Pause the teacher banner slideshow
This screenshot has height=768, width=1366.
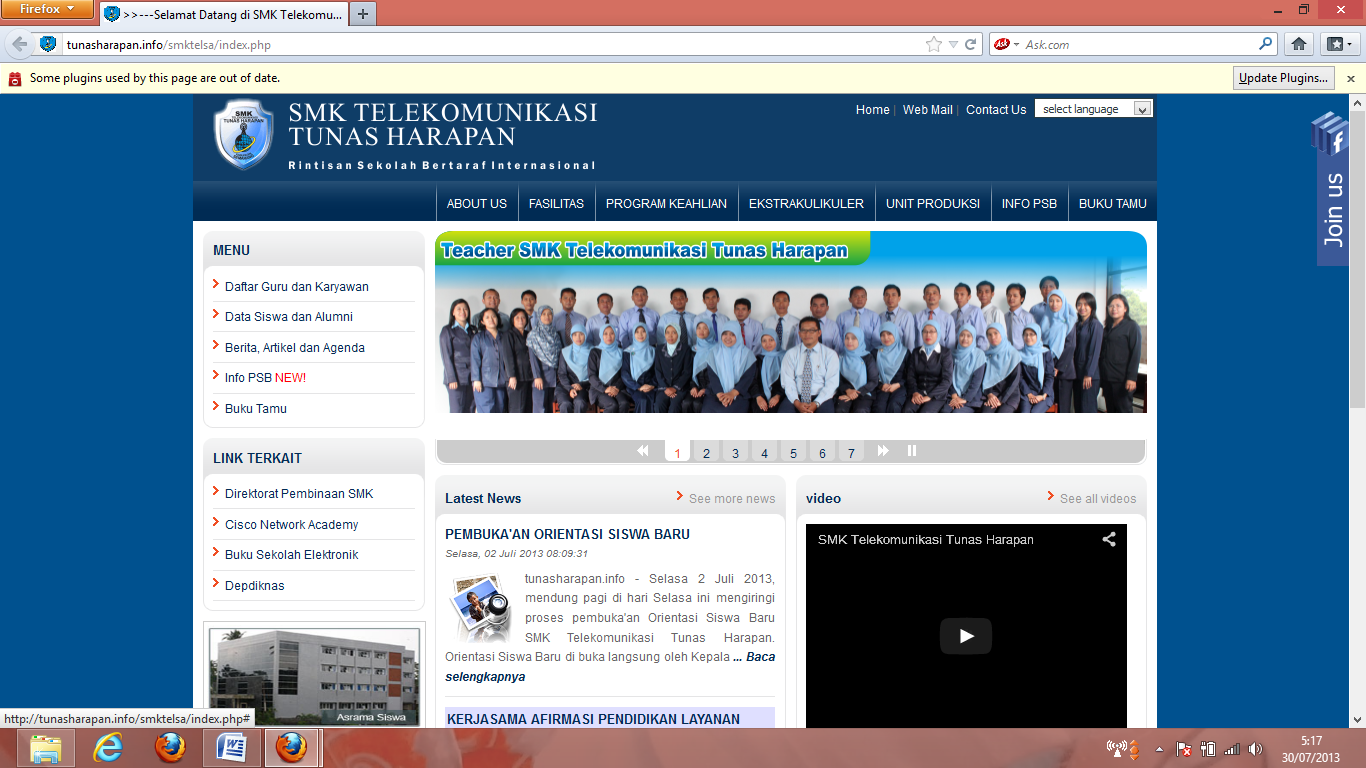tap(911, 451)
